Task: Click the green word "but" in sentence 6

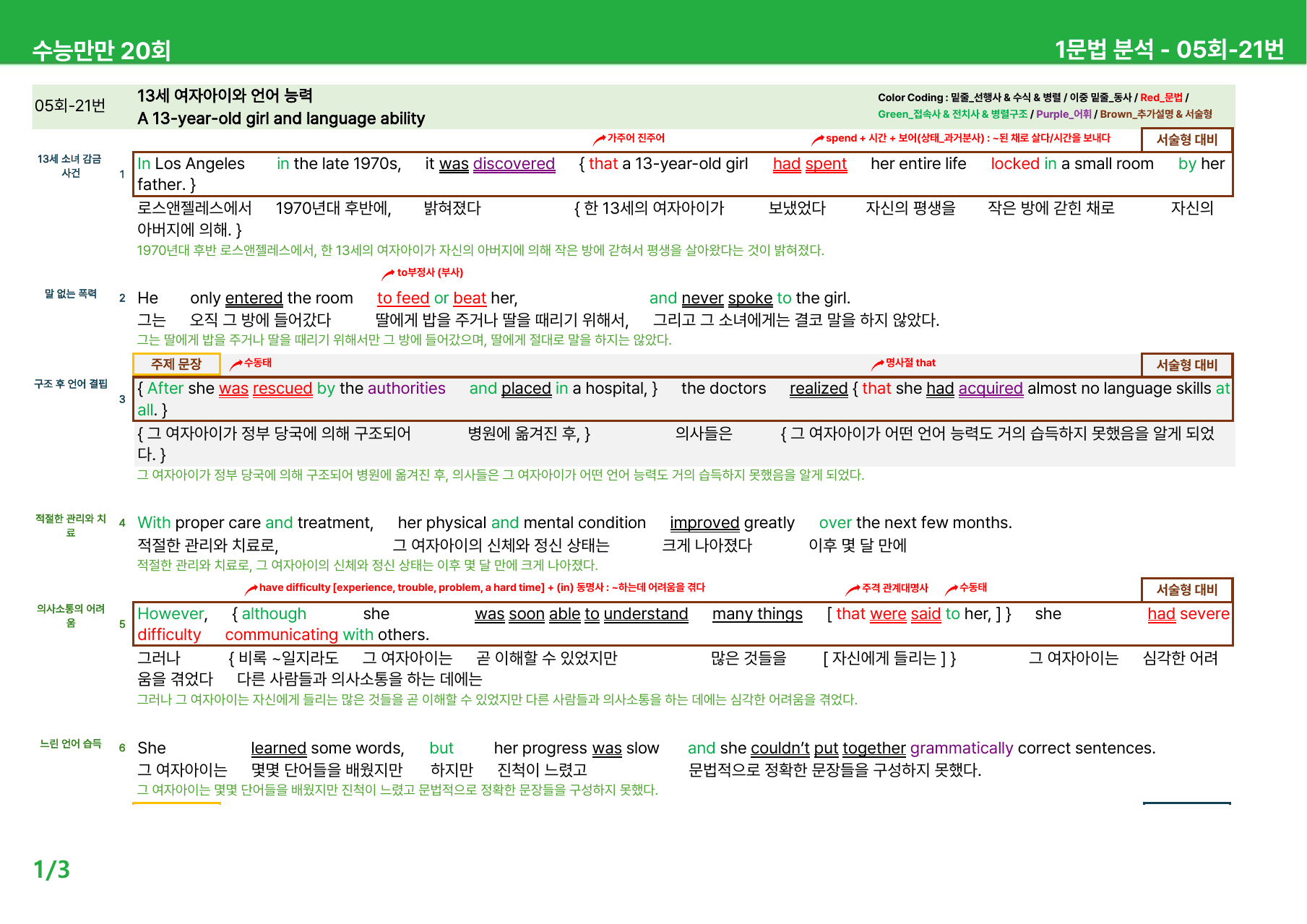Action: (x=441, y=748)
